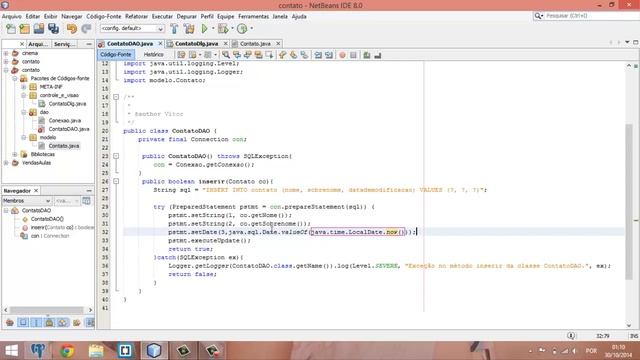Click the Profile Project icon
640x360 pixels.
(242, 29)
